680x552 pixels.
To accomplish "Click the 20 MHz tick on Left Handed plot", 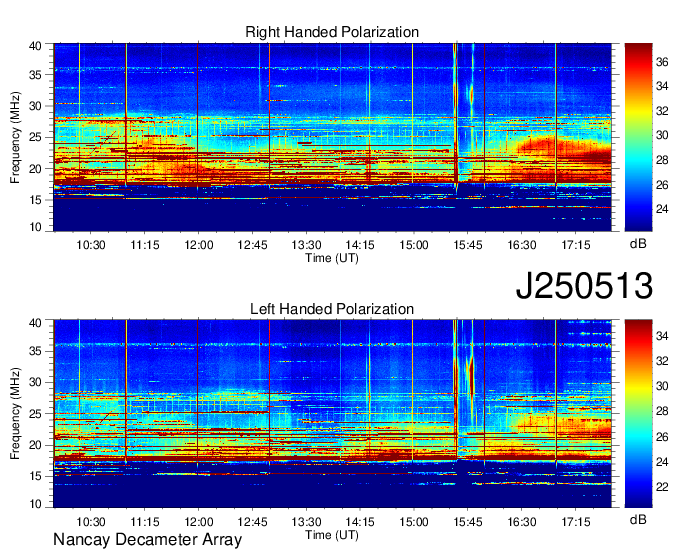I will point(35,445).
